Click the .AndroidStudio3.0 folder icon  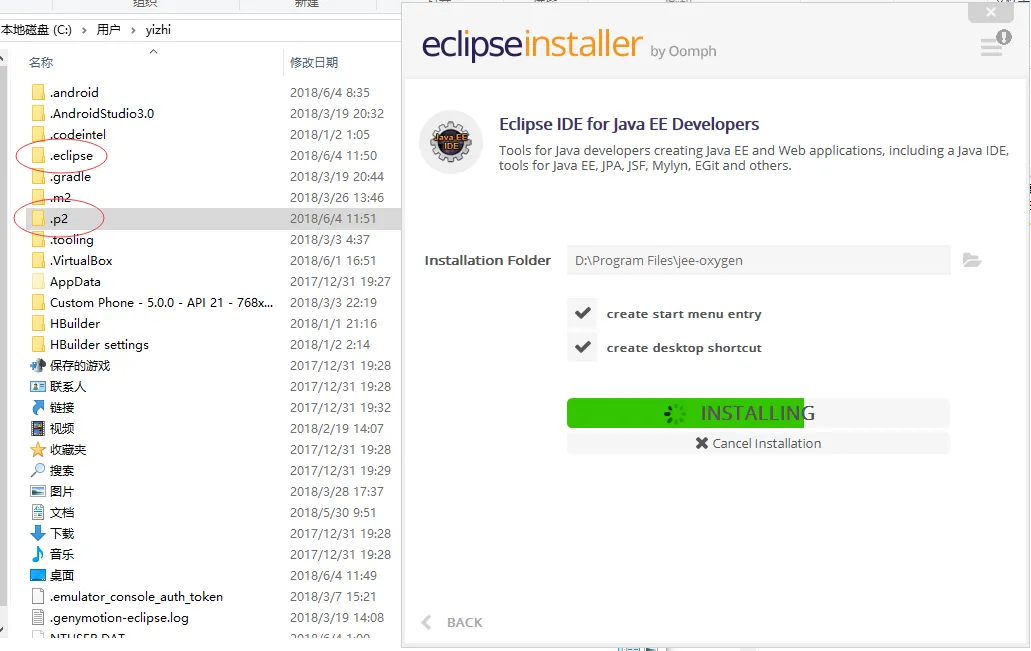[x=38, y=114]
